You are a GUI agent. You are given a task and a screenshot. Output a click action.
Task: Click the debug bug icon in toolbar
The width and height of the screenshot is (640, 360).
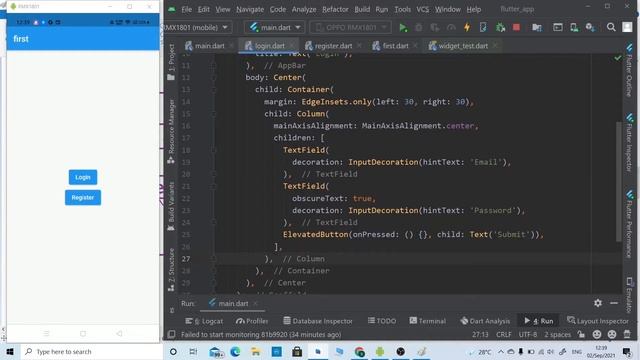coord(418,27)
